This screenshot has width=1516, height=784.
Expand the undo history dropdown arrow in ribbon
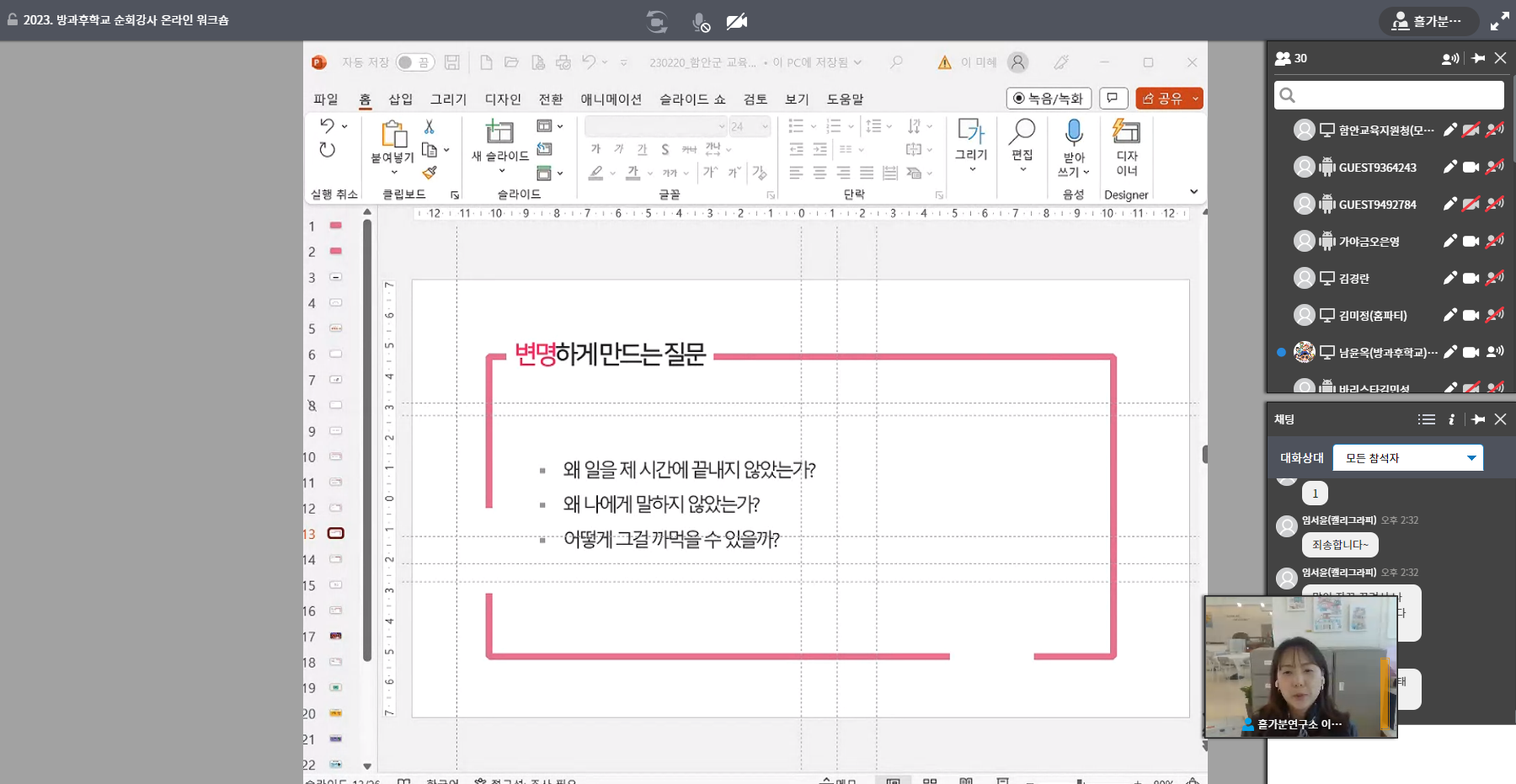tap(344, 126)
